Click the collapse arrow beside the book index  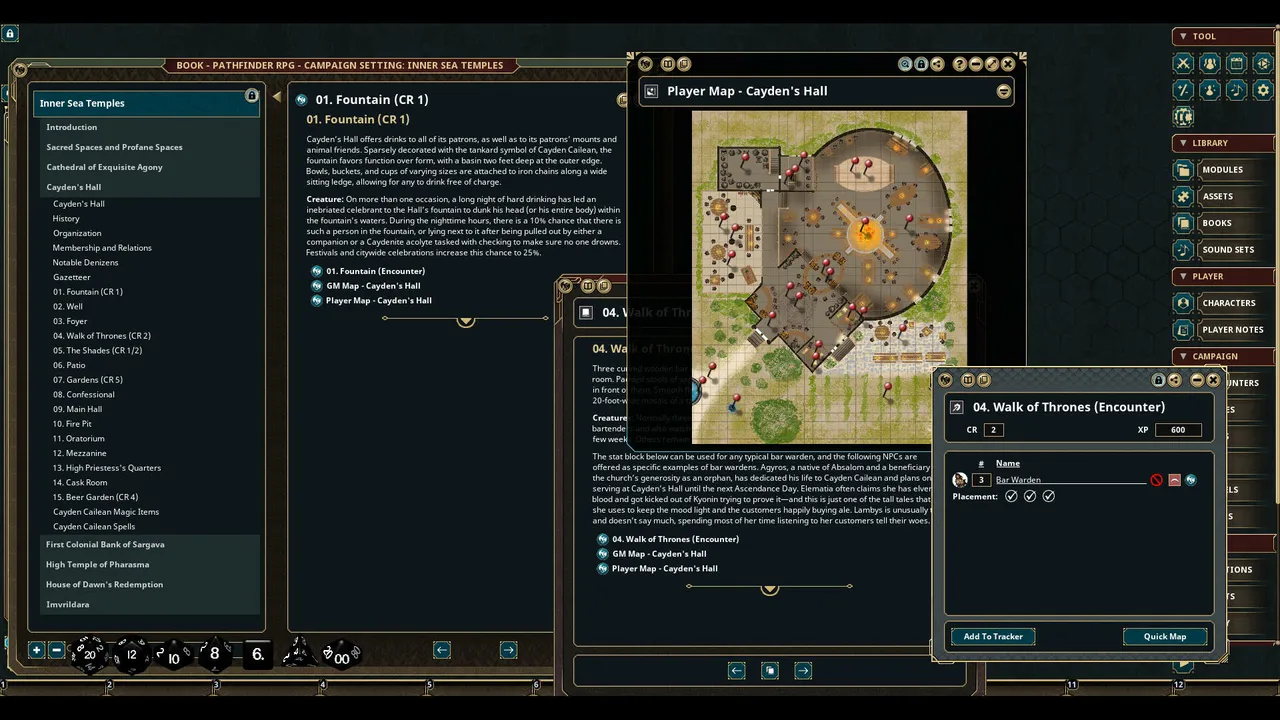[276, 97]
